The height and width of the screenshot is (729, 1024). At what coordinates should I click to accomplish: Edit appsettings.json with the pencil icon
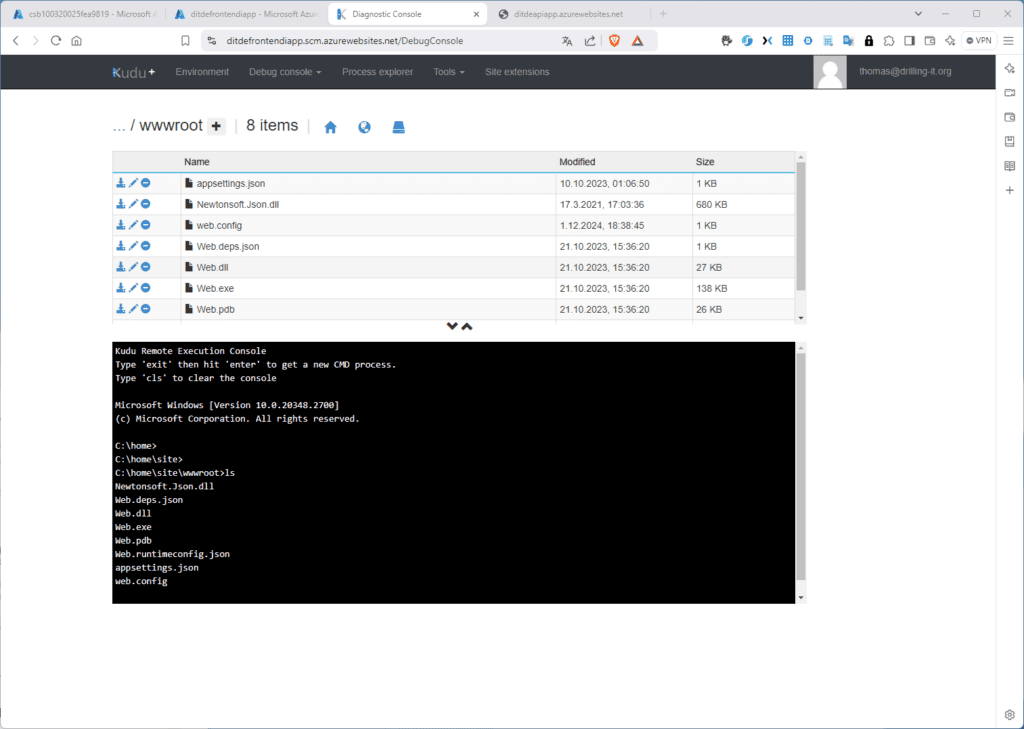pos(133,183)
